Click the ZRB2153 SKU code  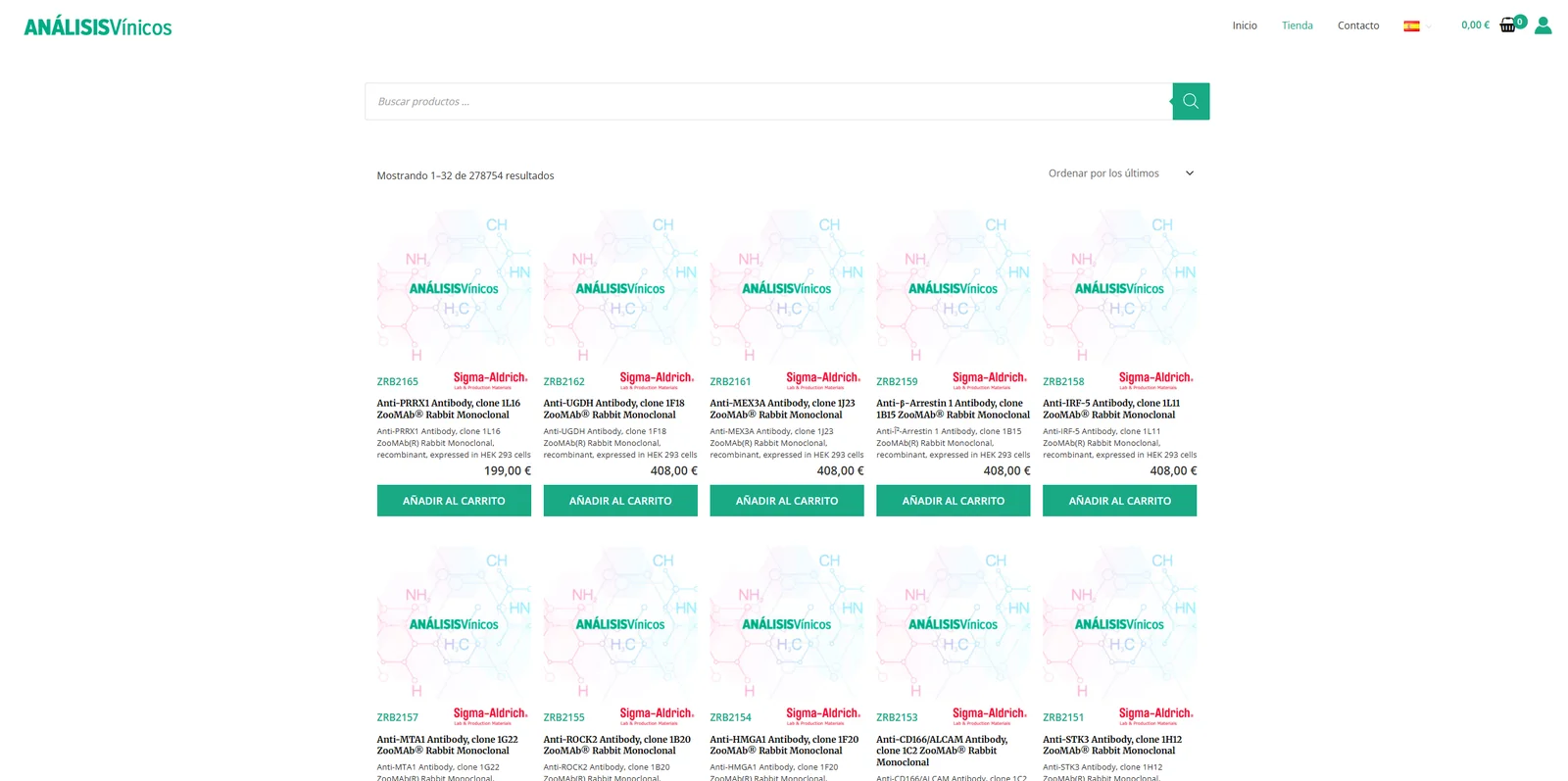point(898,718)
